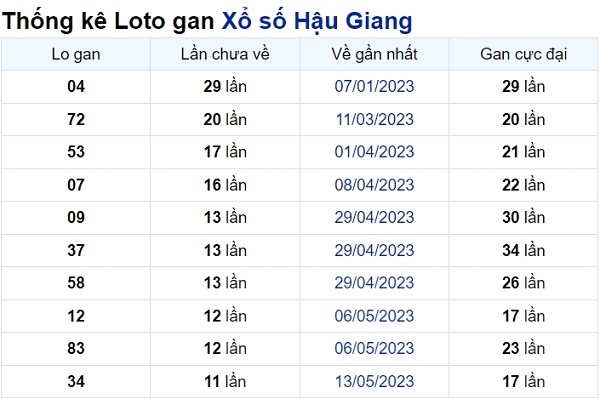Viewport: 600px width, 399px height.
Task: Select the 29/04/2023 link in row 58
Action: tap(374, 283)
